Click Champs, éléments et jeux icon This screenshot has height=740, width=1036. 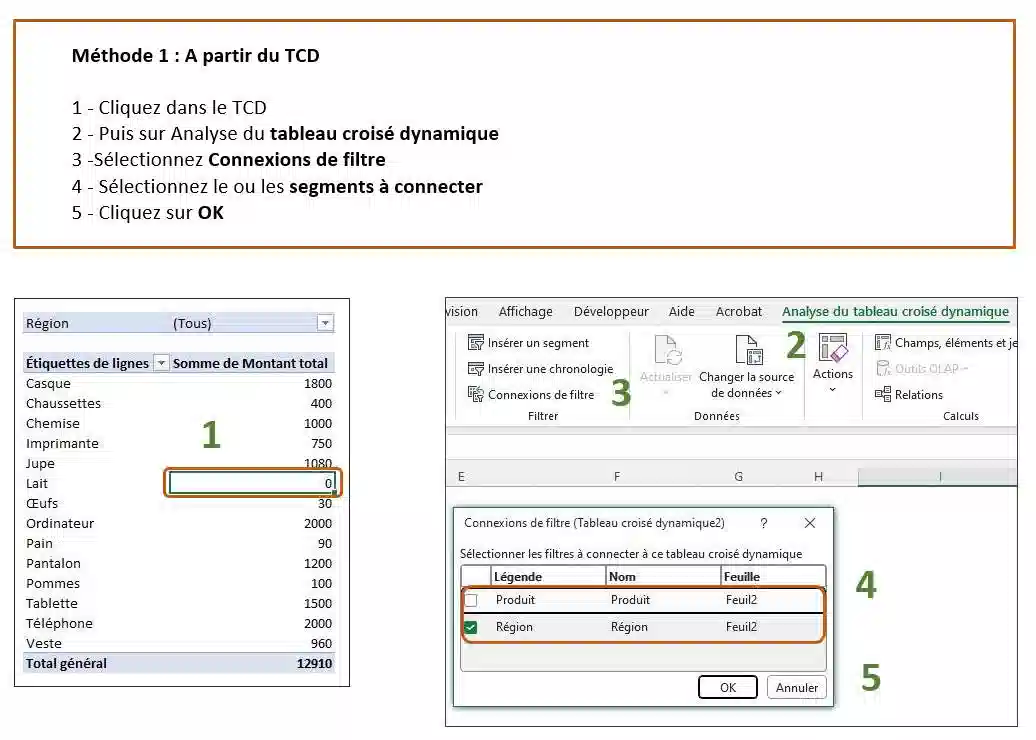coord(883,342)
